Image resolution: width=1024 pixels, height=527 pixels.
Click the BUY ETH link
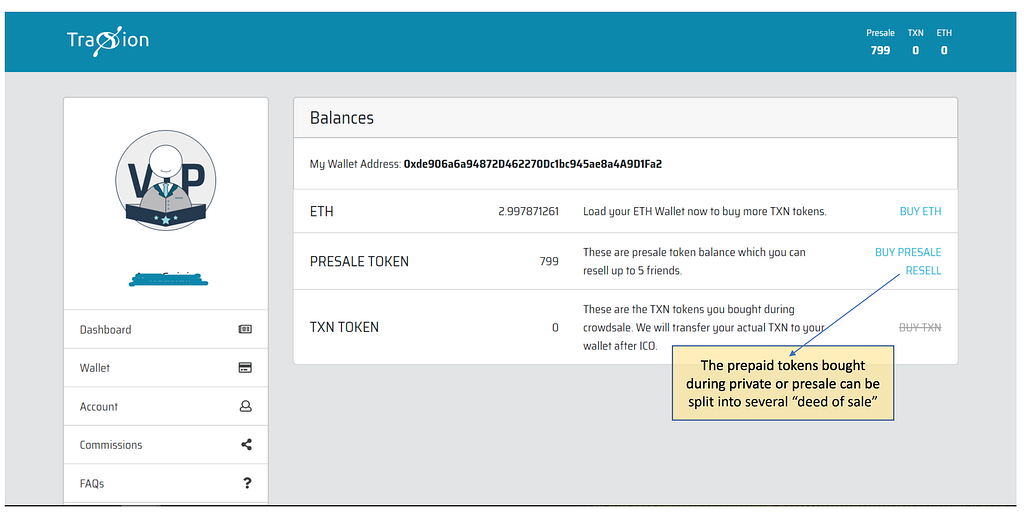tap(920, 212)
